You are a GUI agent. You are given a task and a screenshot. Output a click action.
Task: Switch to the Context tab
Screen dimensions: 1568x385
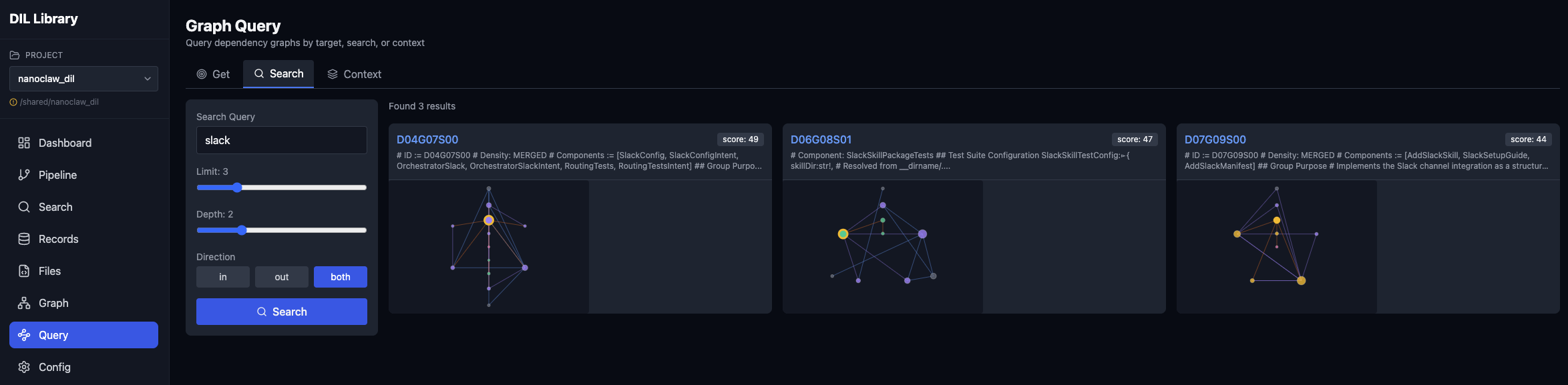[354, 74]
